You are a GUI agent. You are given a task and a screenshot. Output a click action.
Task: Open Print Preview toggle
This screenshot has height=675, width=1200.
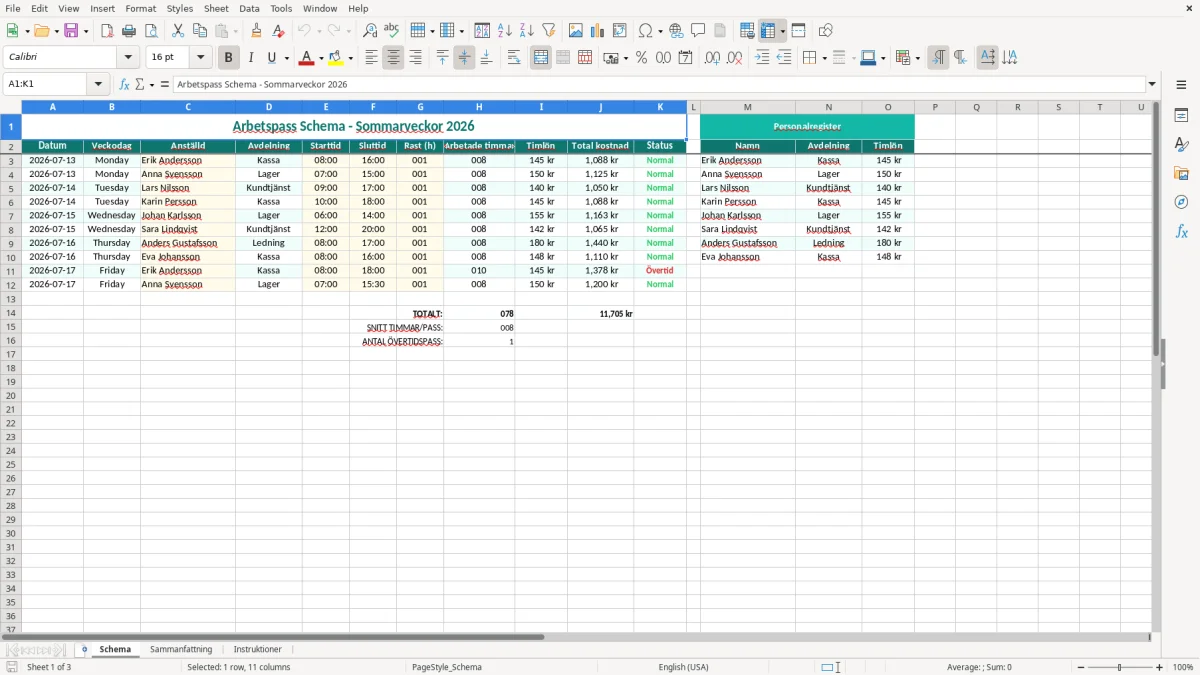151,31
